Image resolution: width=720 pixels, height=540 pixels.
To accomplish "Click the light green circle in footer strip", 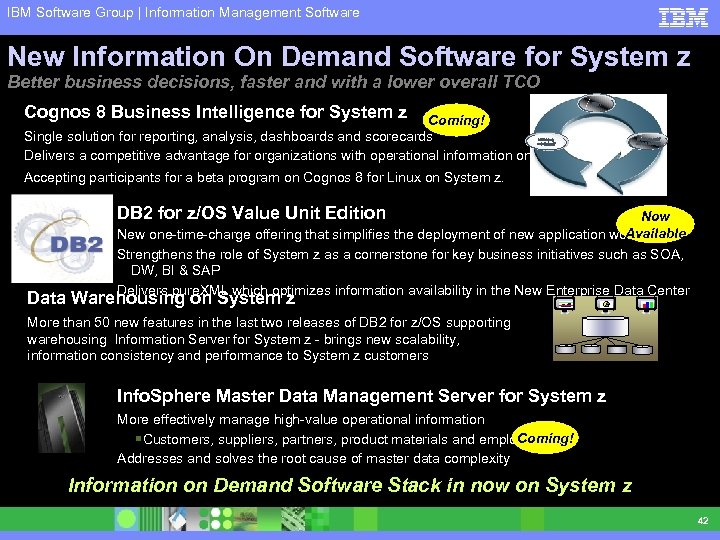I will pyautogui.click(x=125, y=519).
